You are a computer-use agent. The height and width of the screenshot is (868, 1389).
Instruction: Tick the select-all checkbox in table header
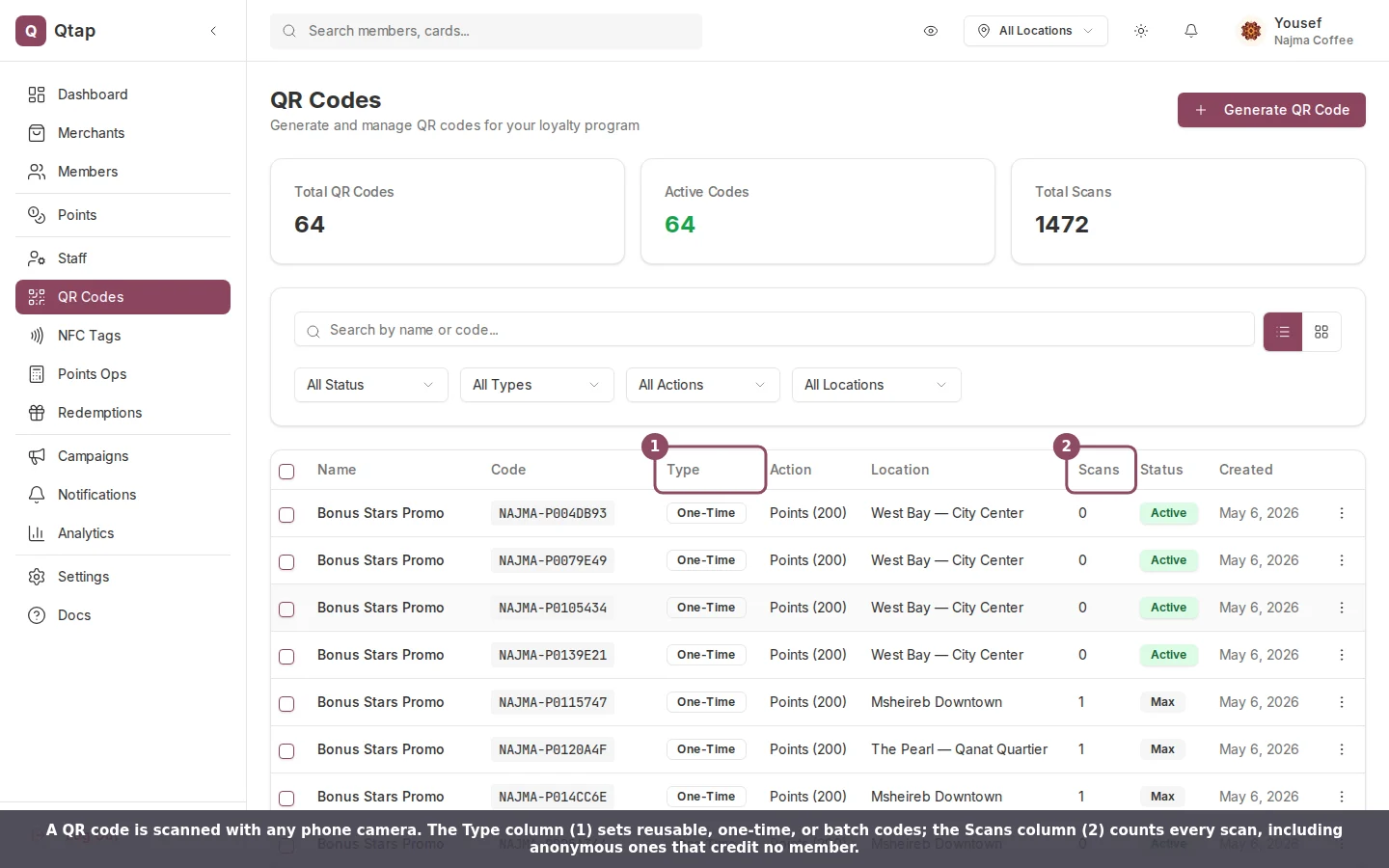286,471
